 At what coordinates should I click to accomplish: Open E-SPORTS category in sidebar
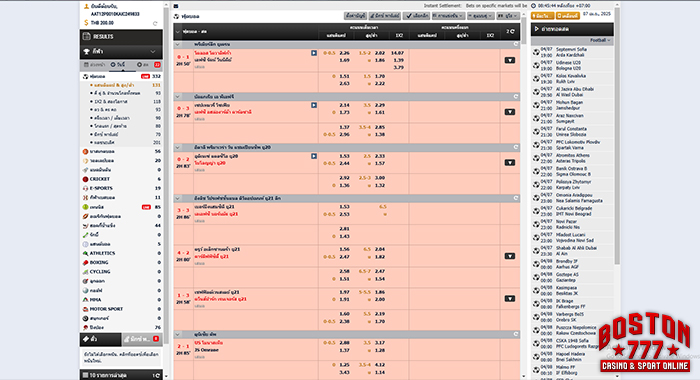click(x=121, y=188)
